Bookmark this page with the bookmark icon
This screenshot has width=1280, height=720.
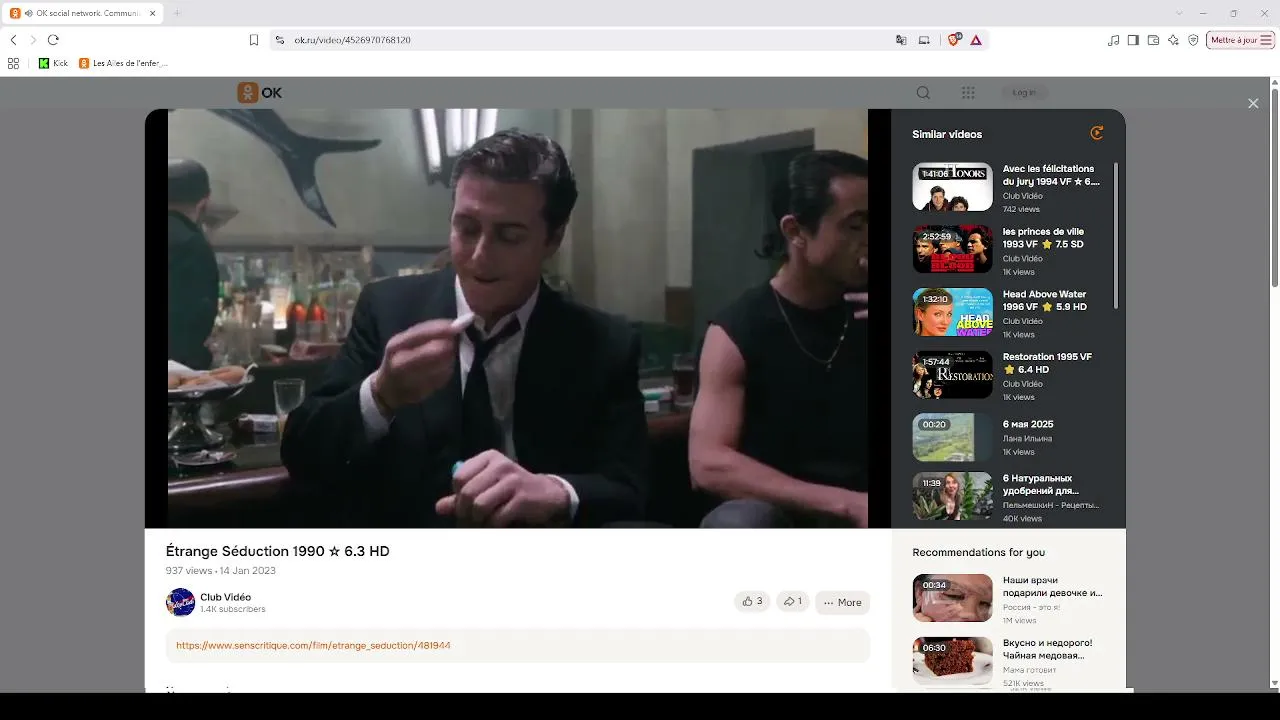(x=254, y=40)
